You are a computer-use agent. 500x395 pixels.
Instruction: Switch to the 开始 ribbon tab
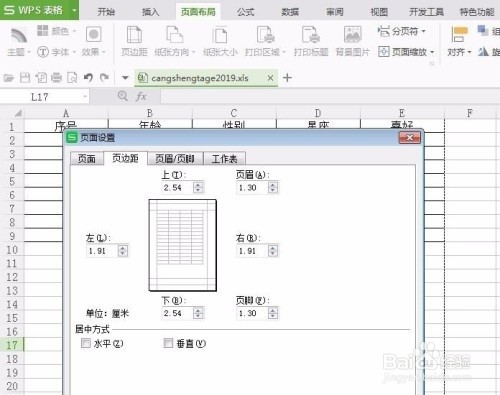pyautogui.click(x=106, y=12)
